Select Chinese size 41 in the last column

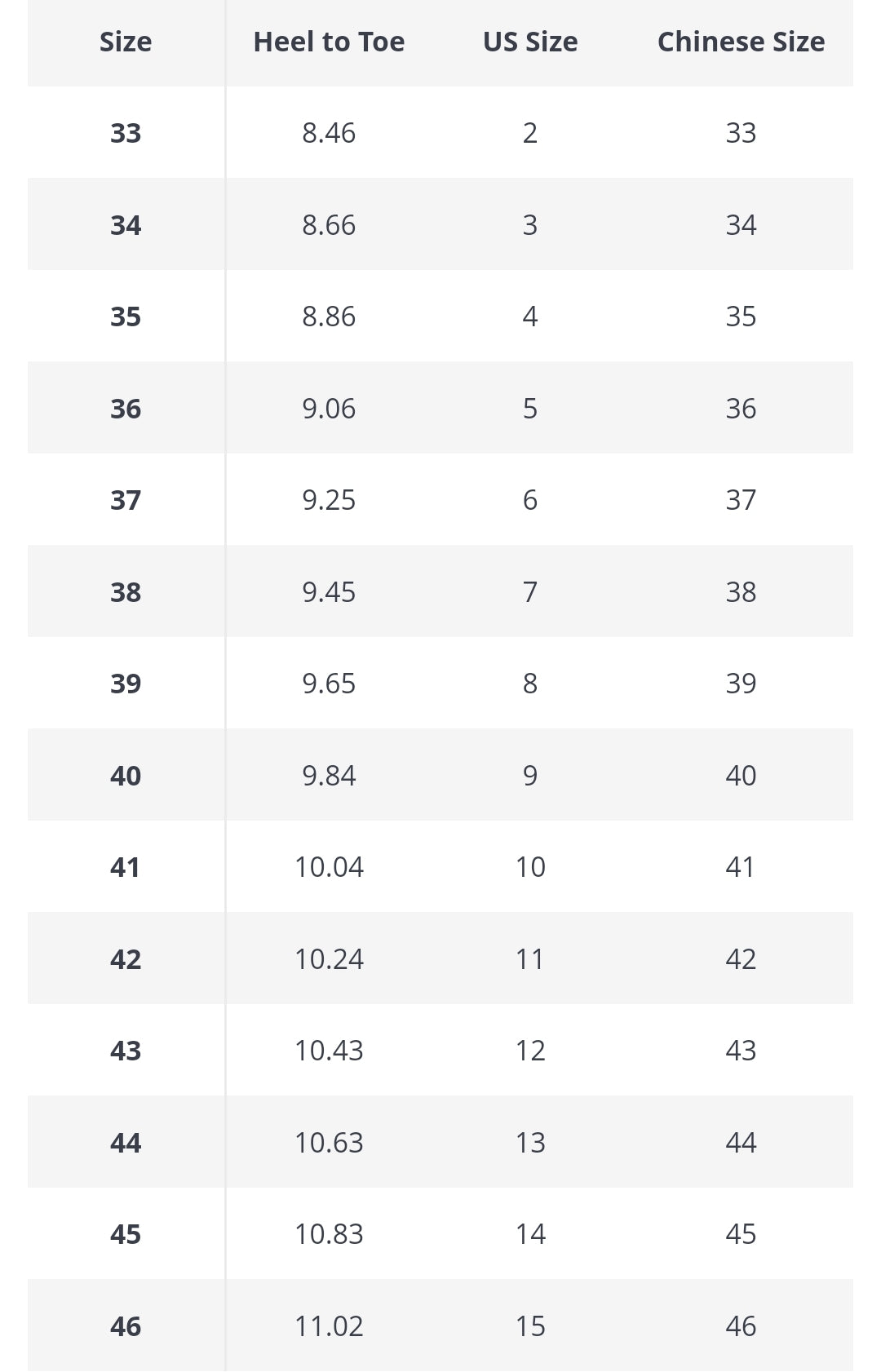(741, 867)
